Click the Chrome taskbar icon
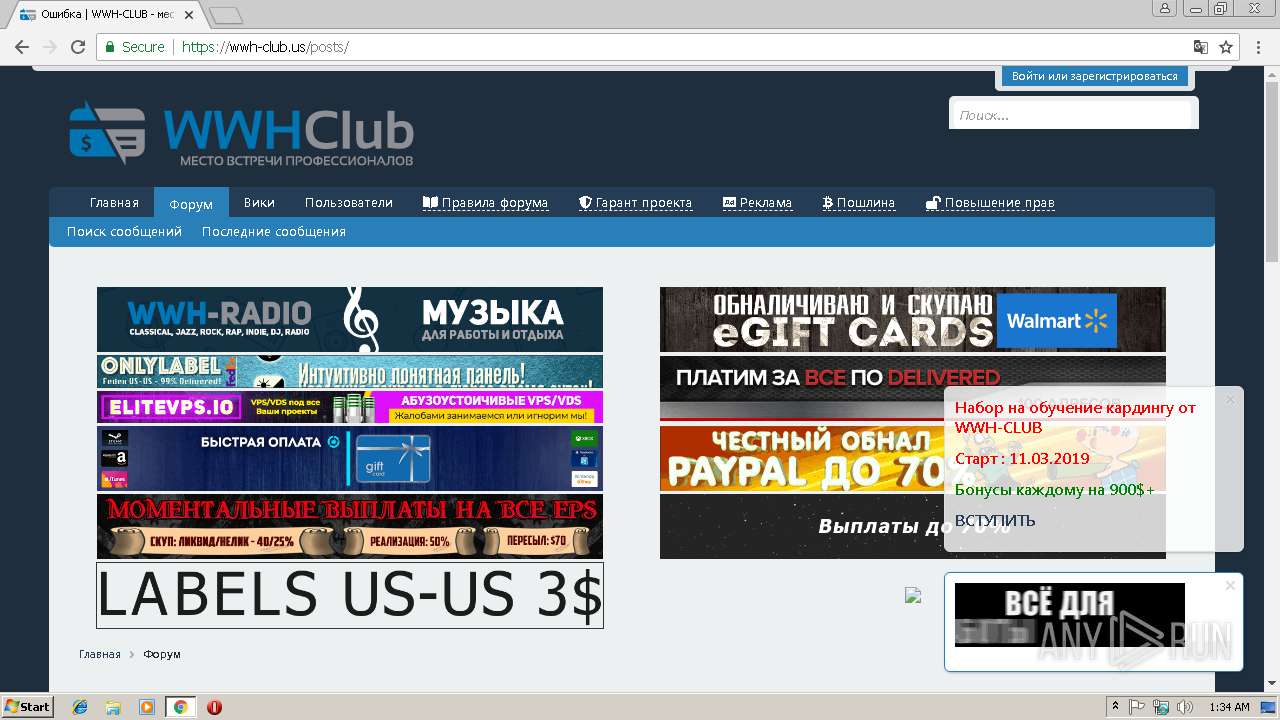This screenshot has height=720, width=1280. click(x=180, y=707)
